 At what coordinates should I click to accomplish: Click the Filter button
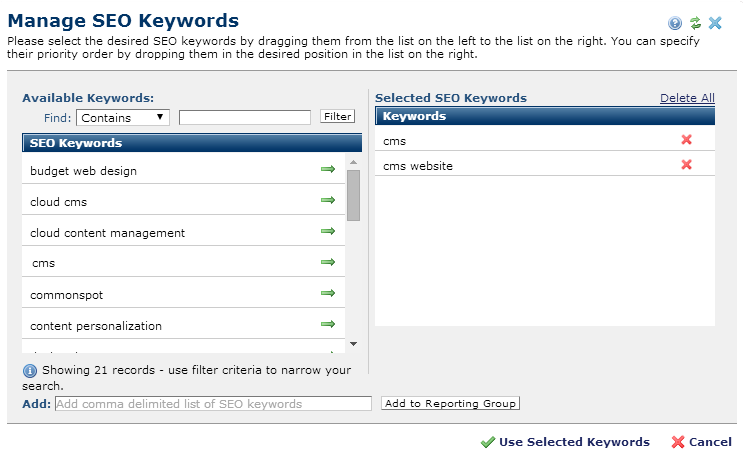(x=337, y=117)
